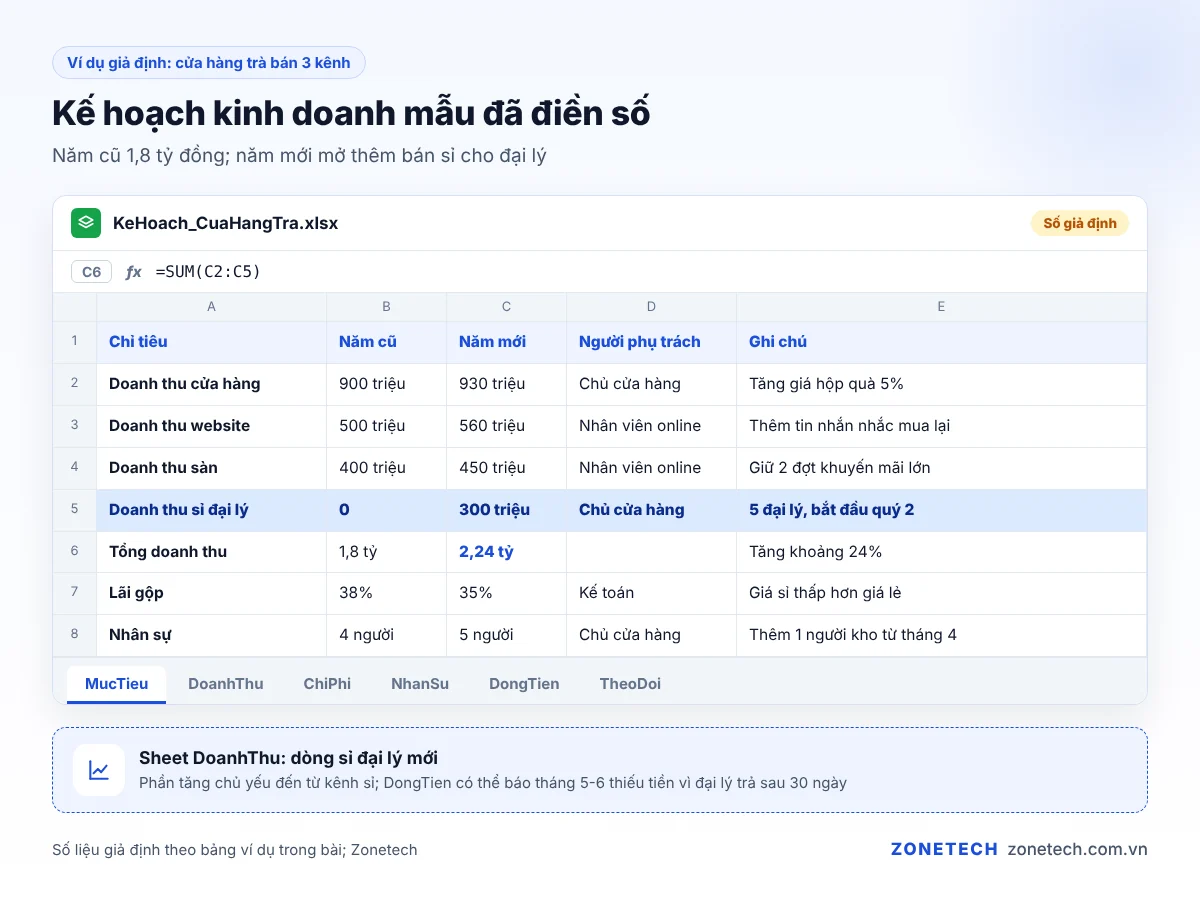Select "Thêm 1 người kho từ tháng 4" cell
Screen dimensions: 1200x900
coord(941,635)
